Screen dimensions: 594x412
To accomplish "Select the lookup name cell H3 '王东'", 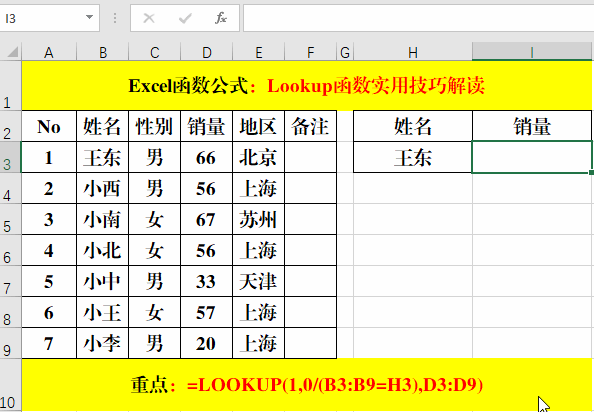I will tap(413, 157).
